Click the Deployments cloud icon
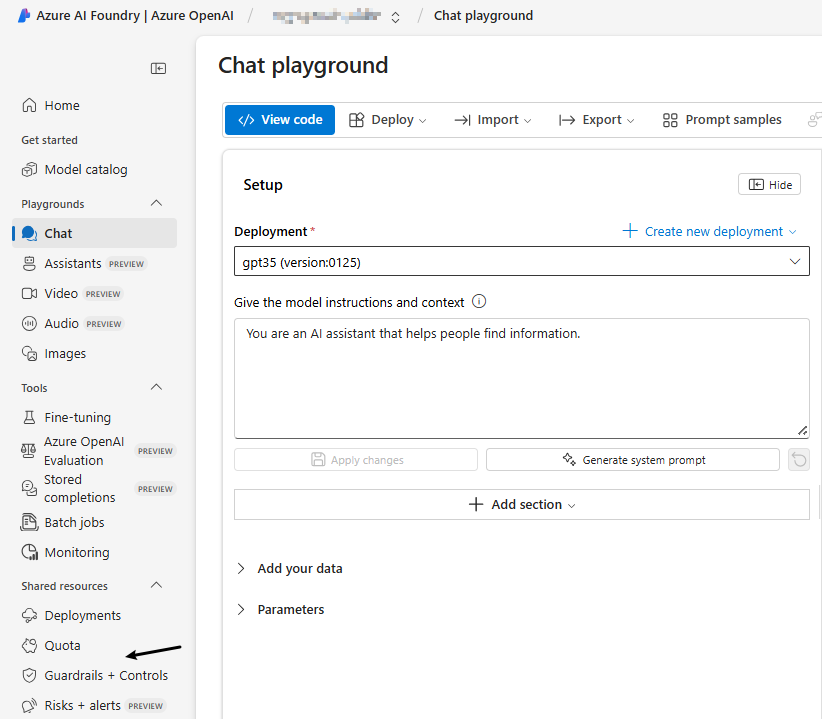The width and height of the screenshot is (822, 719). click(x=29, y=616)
